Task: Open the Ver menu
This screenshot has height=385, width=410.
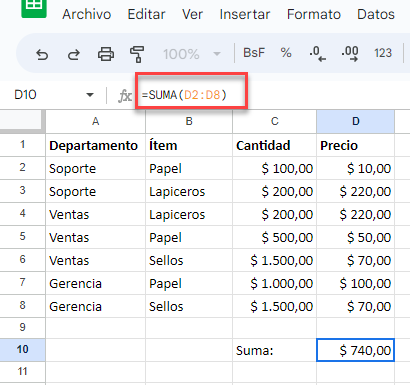Action: click(192, 14)
